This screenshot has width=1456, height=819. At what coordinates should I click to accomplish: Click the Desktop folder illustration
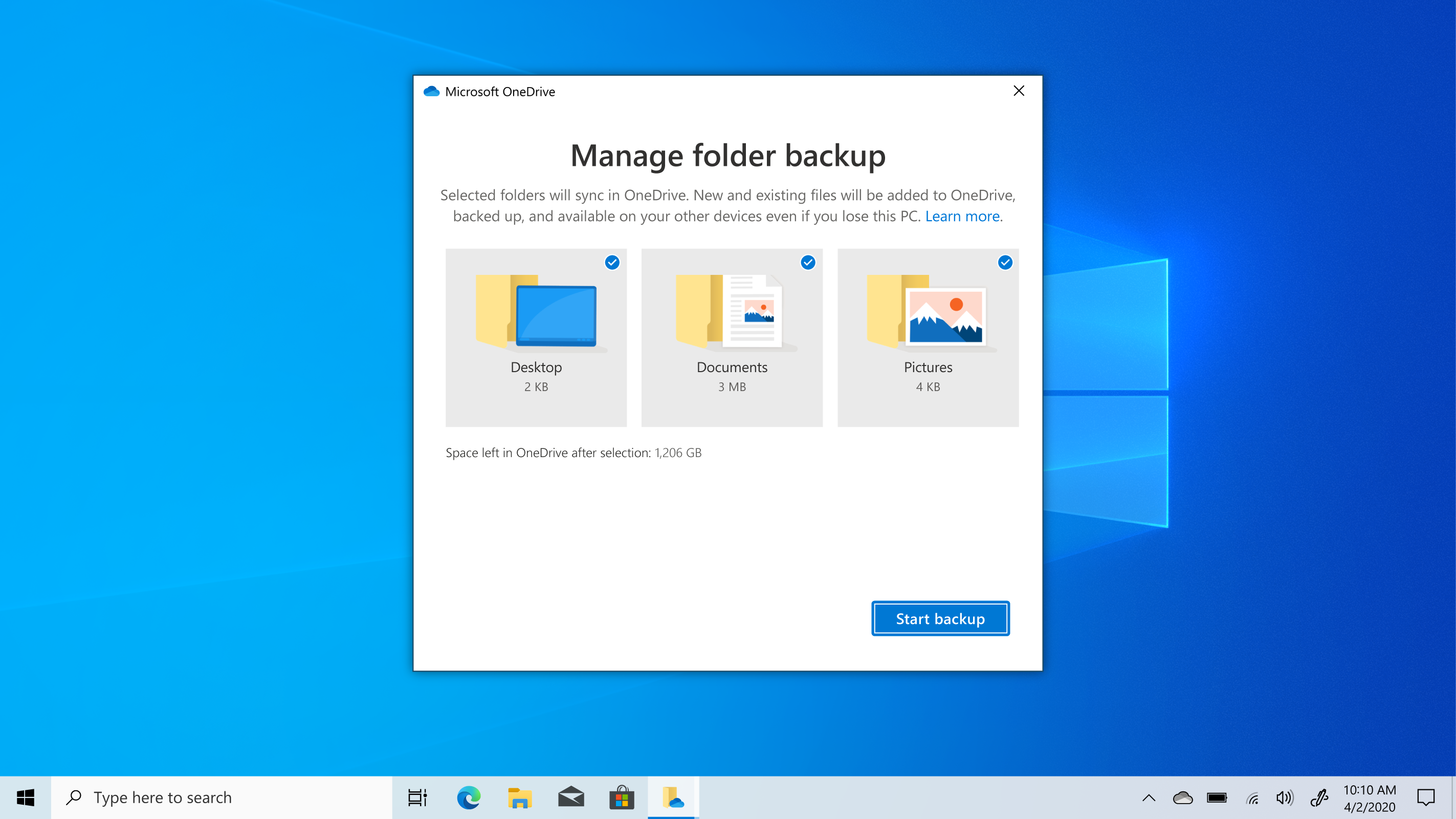[536, 312]
